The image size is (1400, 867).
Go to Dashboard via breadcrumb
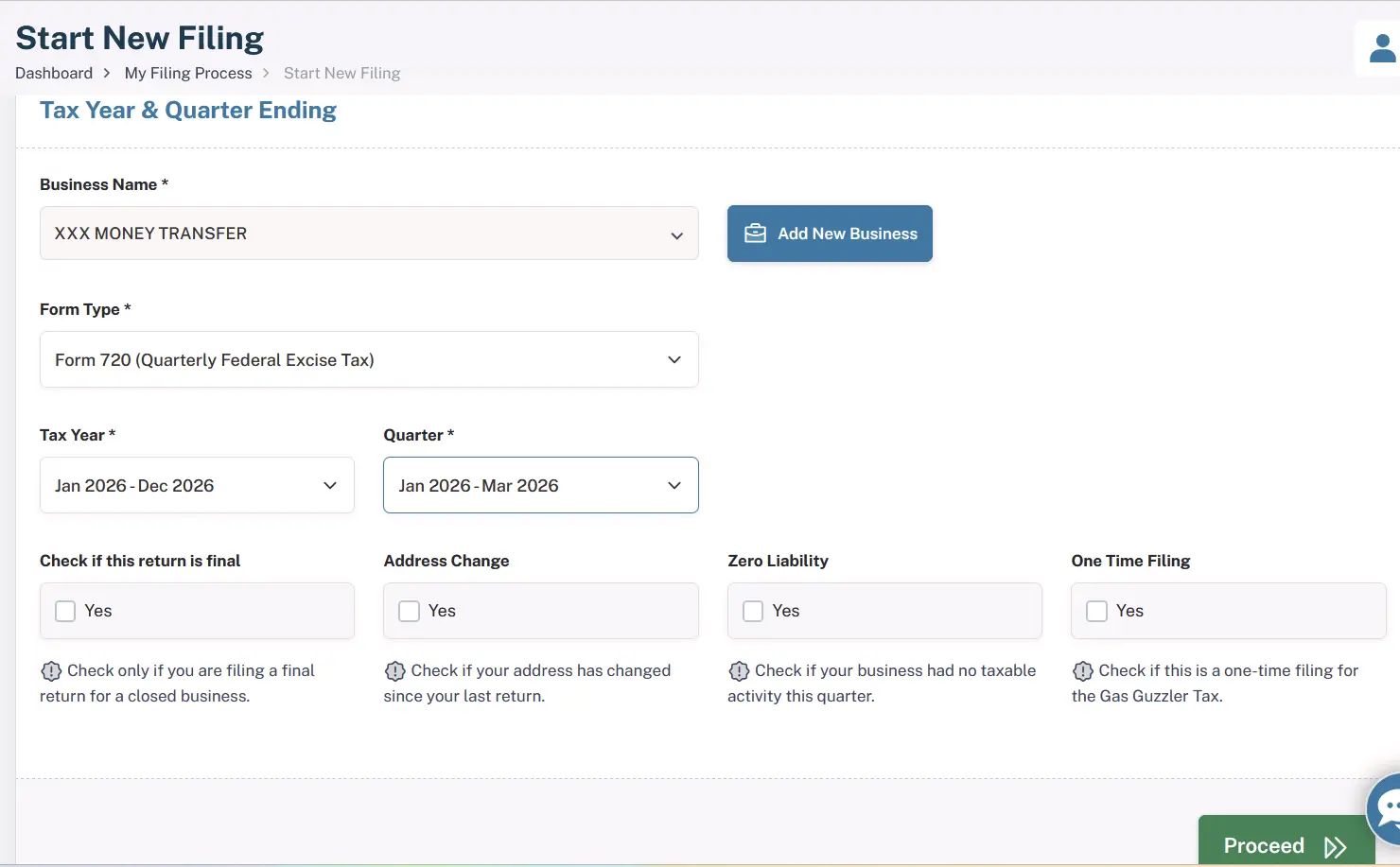54,74
